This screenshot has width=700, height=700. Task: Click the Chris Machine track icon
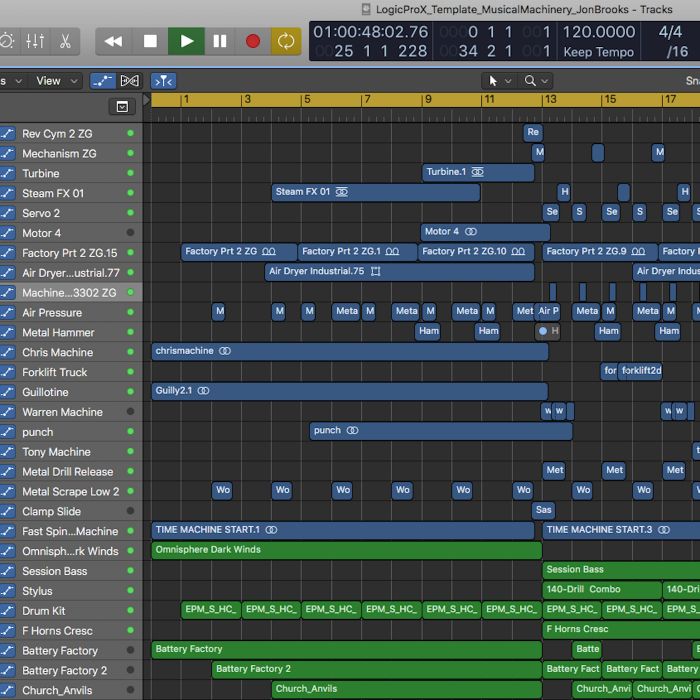(x=8, y=352)
